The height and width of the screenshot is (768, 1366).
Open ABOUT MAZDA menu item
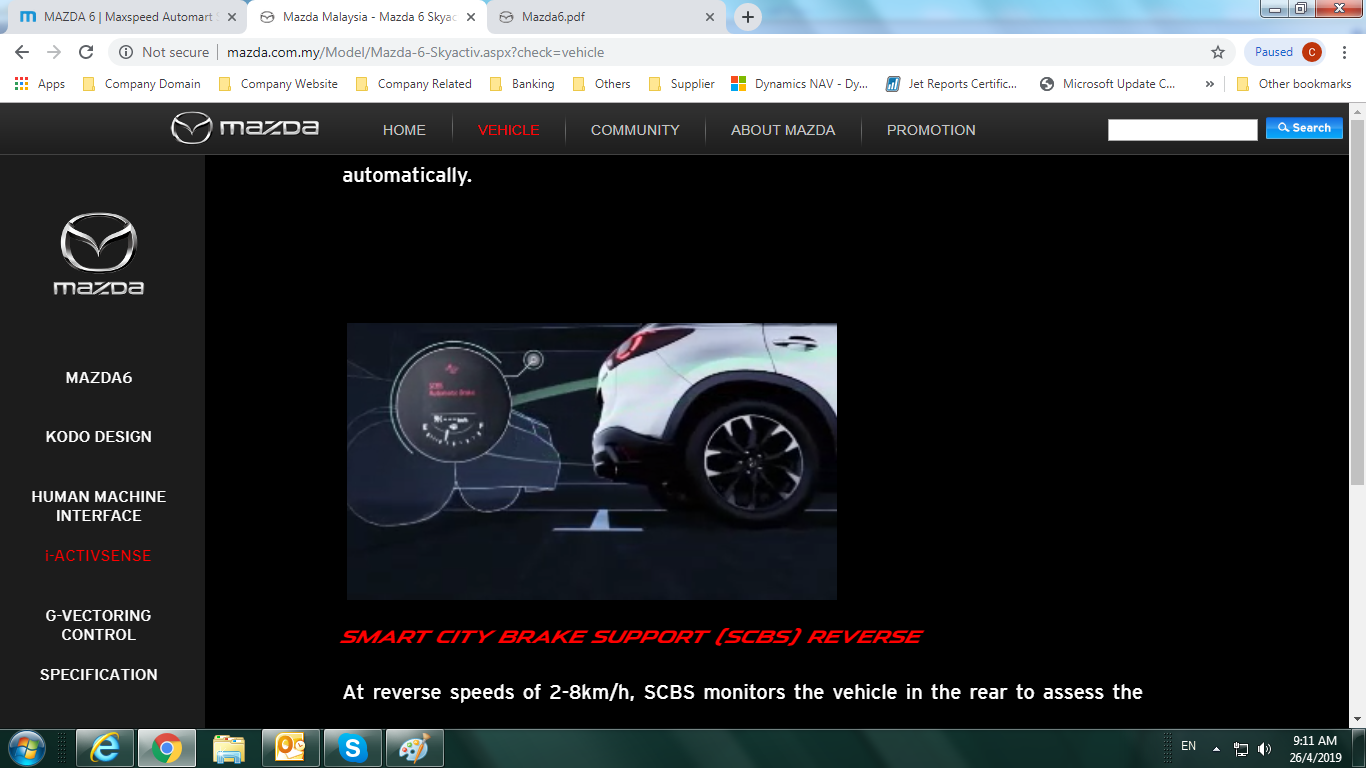tap(783, 130)
